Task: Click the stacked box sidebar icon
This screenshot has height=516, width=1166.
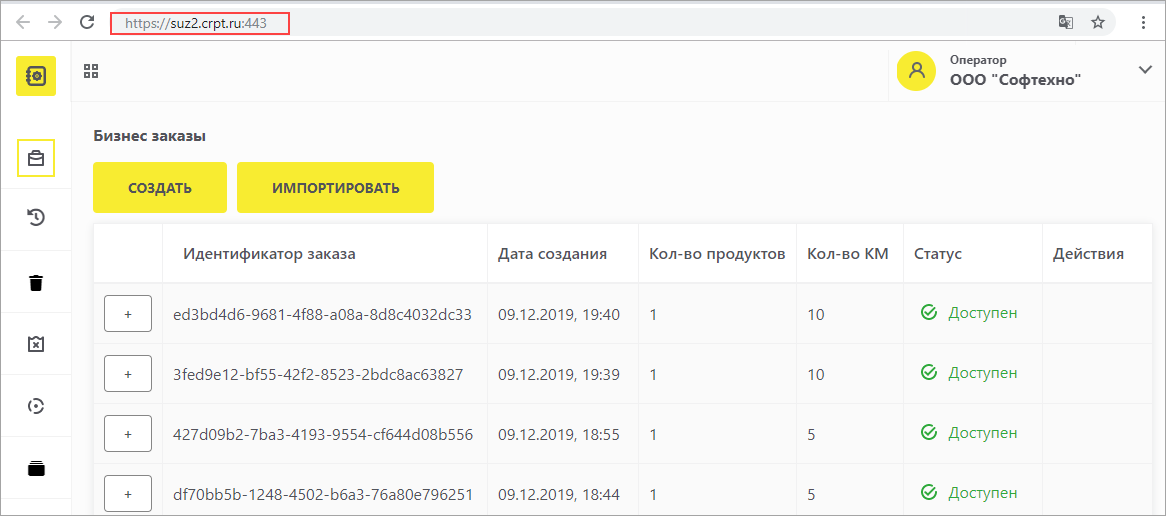Action: click(36, 467)
